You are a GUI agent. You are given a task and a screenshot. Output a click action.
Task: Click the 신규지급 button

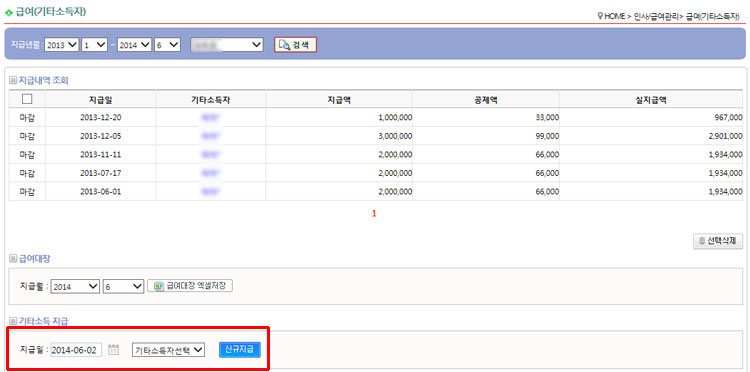click(240, 350)
